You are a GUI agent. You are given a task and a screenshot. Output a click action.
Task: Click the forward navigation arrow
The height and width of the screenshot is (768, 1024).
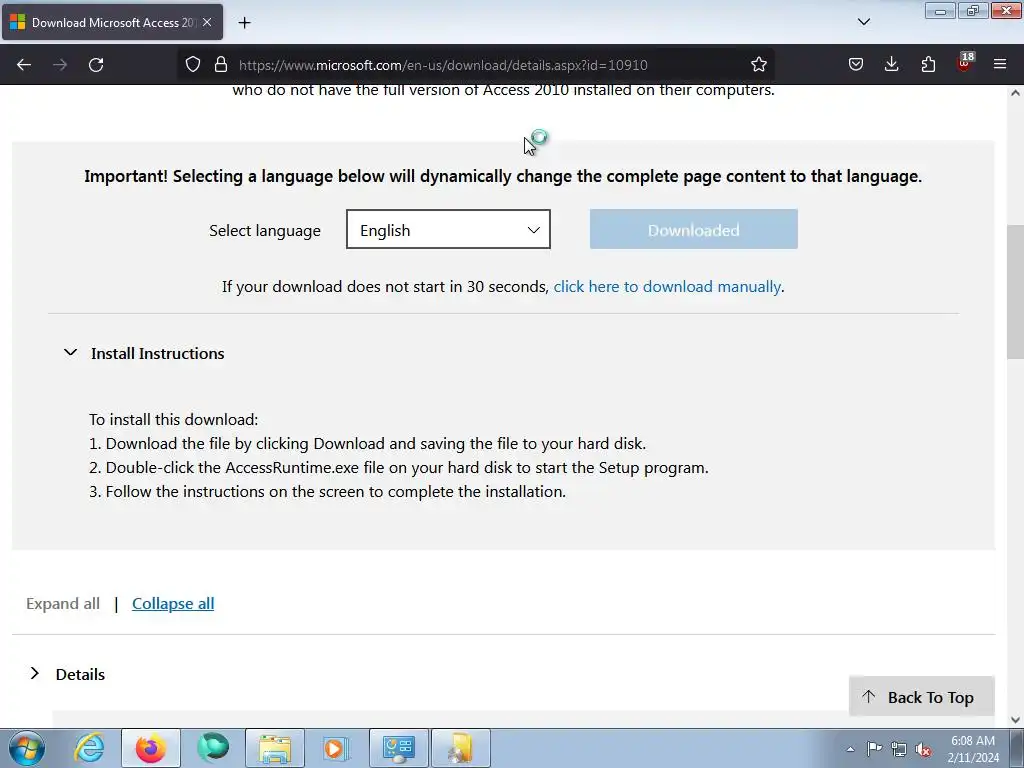[60, 65]
